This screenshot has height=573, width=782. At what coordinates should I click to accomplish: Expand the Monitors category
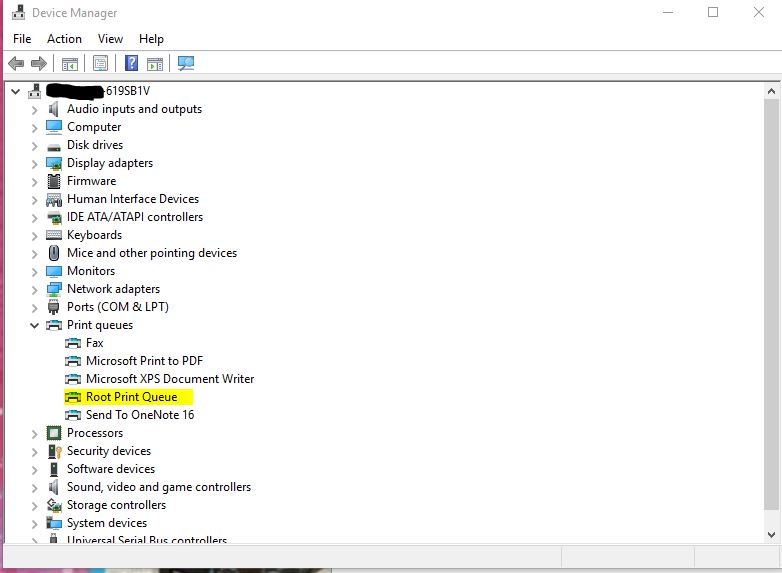[x=34, y=272]
